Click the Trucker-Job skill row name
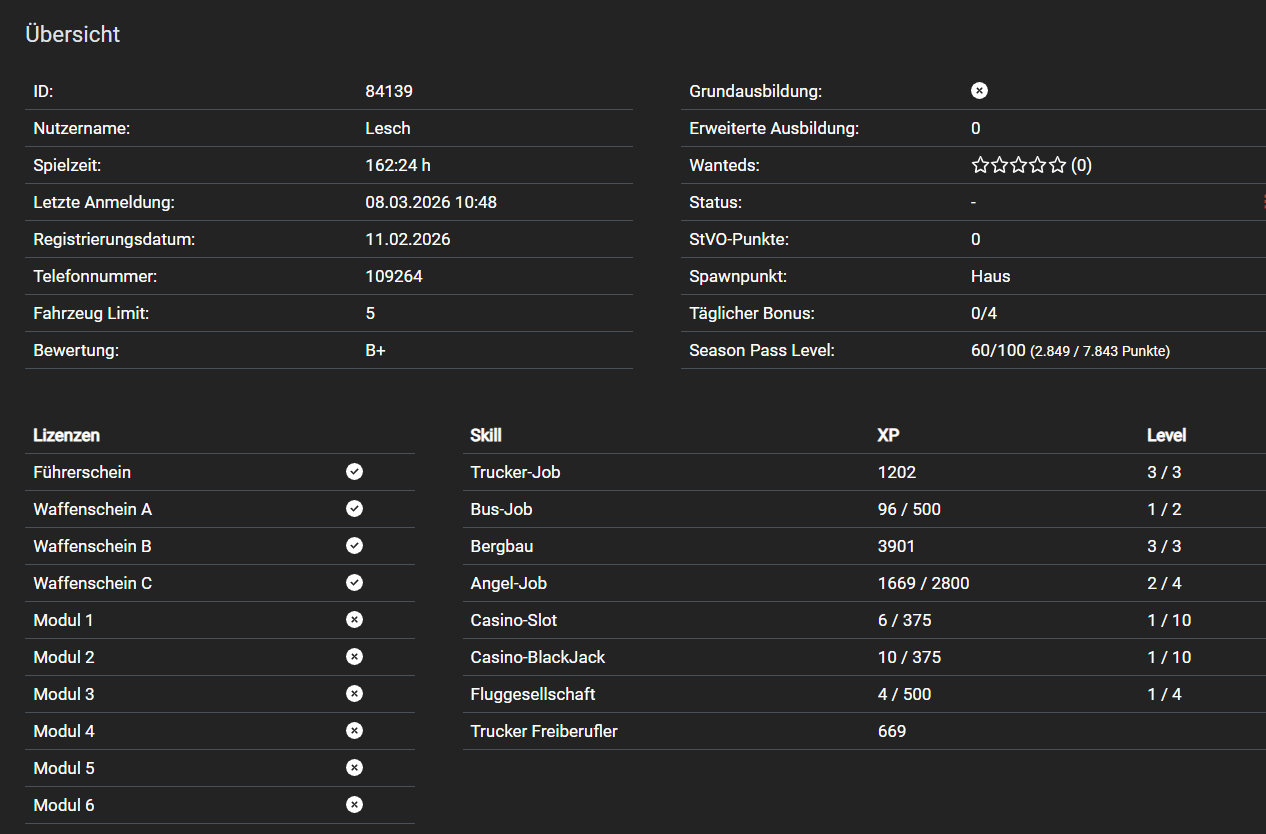This screenshot has width=1266, height=834. pyautogui.click(x=515, y=472)
